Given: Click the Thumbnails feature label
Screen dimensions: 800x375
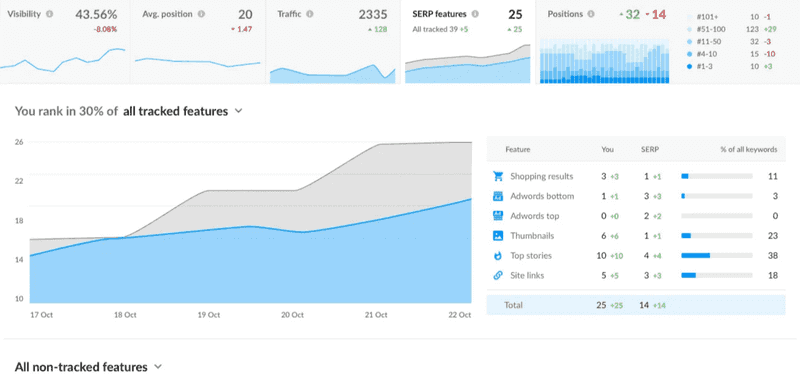Looking at the screenshot, I should (x=532, y=236).
